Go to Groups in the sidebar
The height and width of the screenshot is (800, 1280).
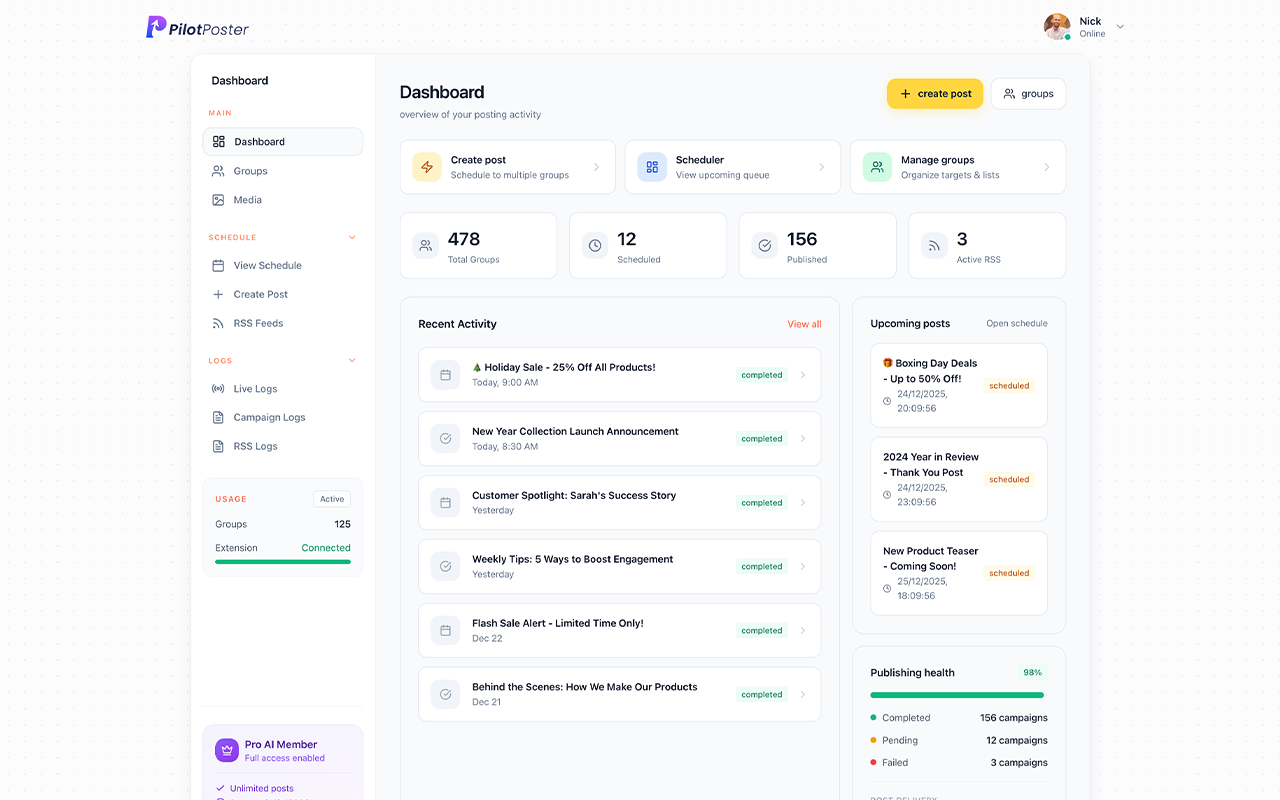283,171
